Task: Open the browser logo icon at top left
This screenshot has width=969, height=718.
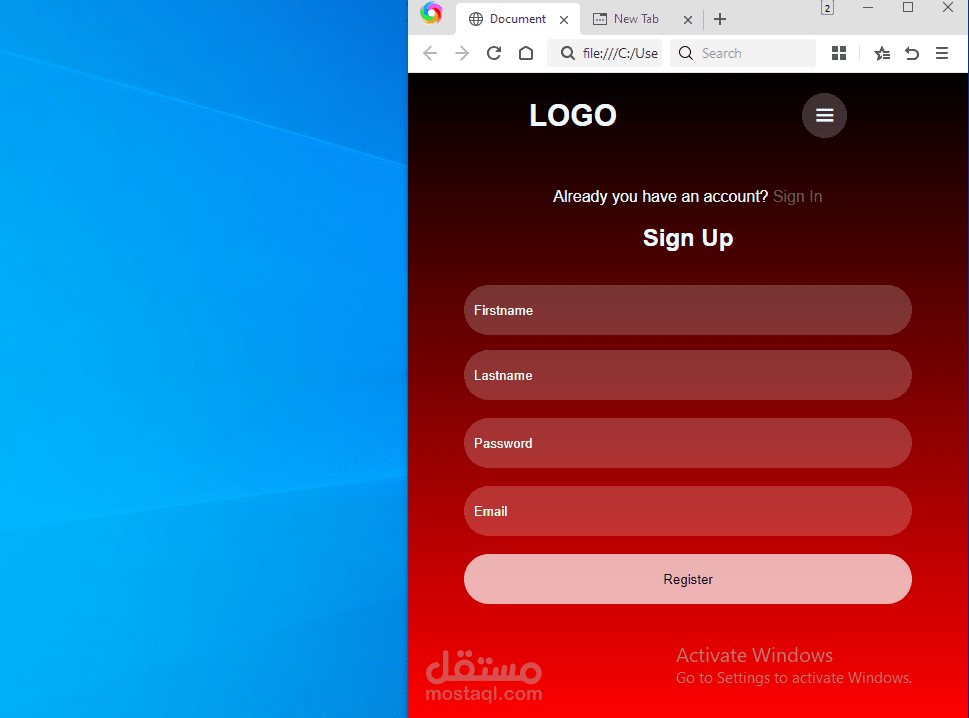Action: pos(431,13)
